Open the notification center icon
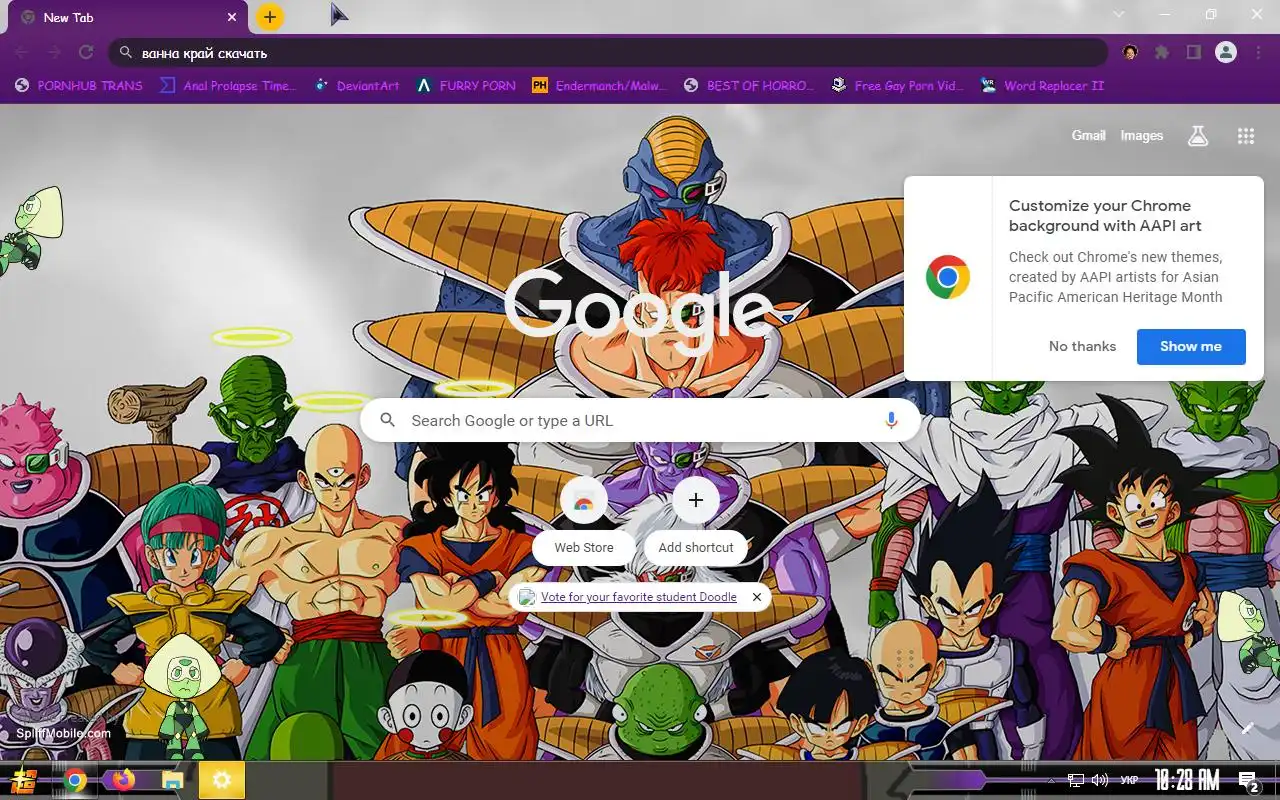Image resolution: width=1280 pixels, height=800 pixels. tap(1248, 781)
